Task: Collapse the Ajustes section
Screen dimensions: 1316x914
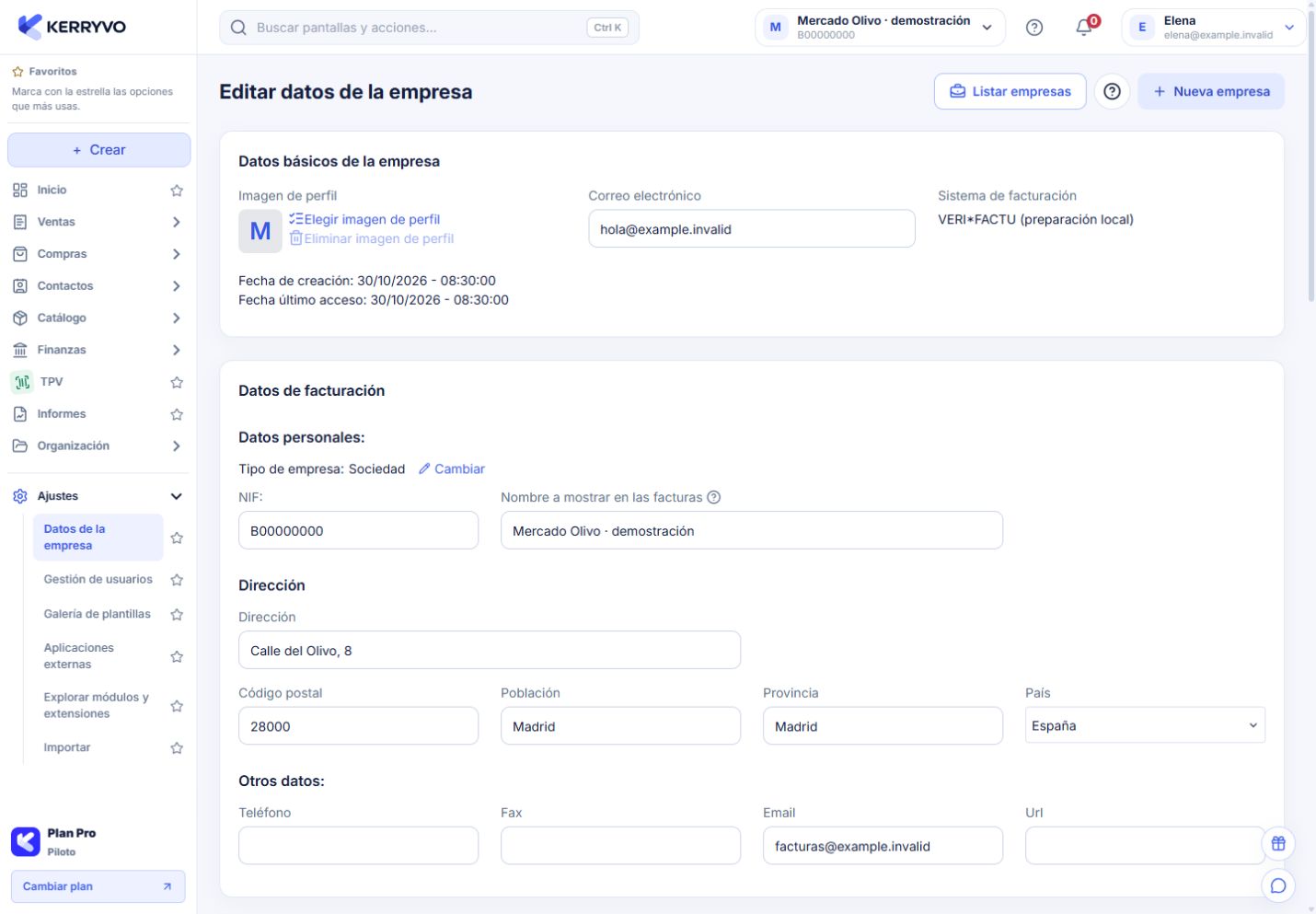Action: (177, 496)
